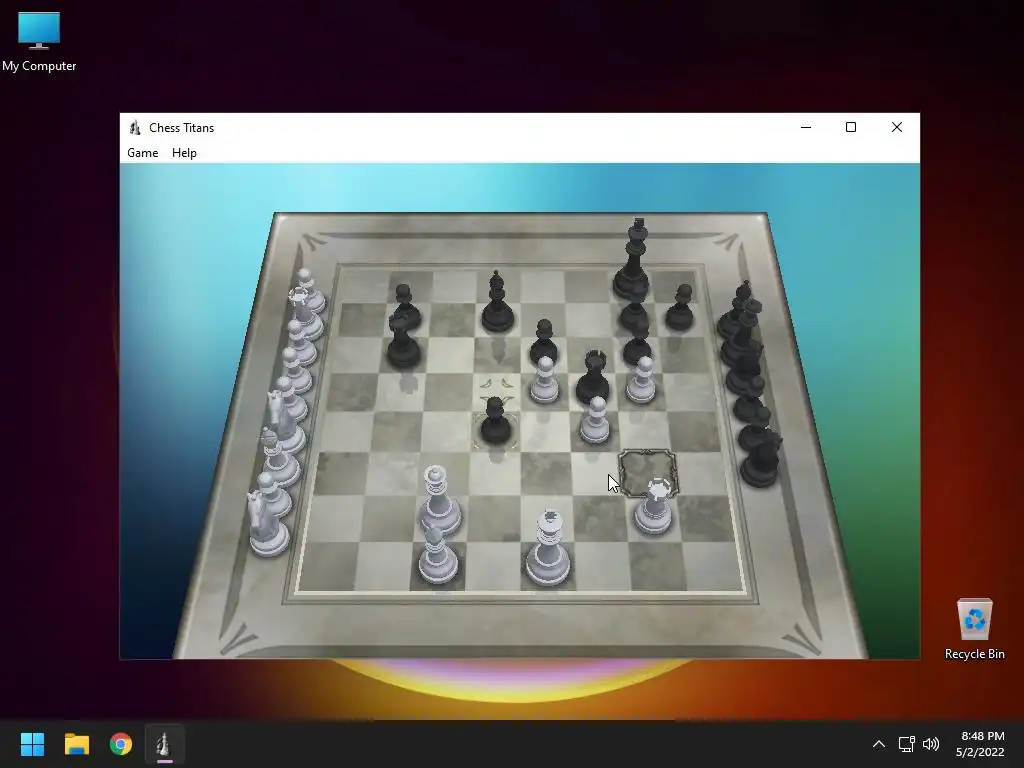
Task: Select the black pawn on the highlighted square
Action: [495, 423]
